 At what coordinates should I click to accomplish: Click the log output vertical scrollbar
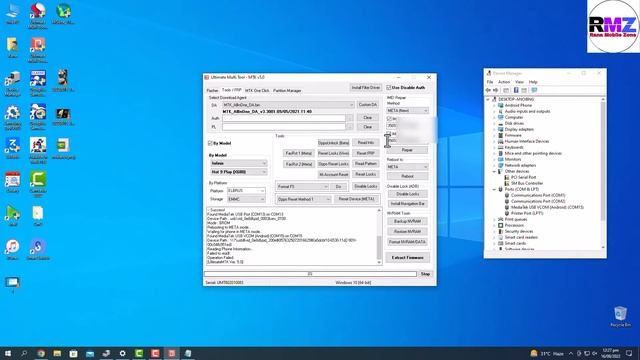coord(379,236)
